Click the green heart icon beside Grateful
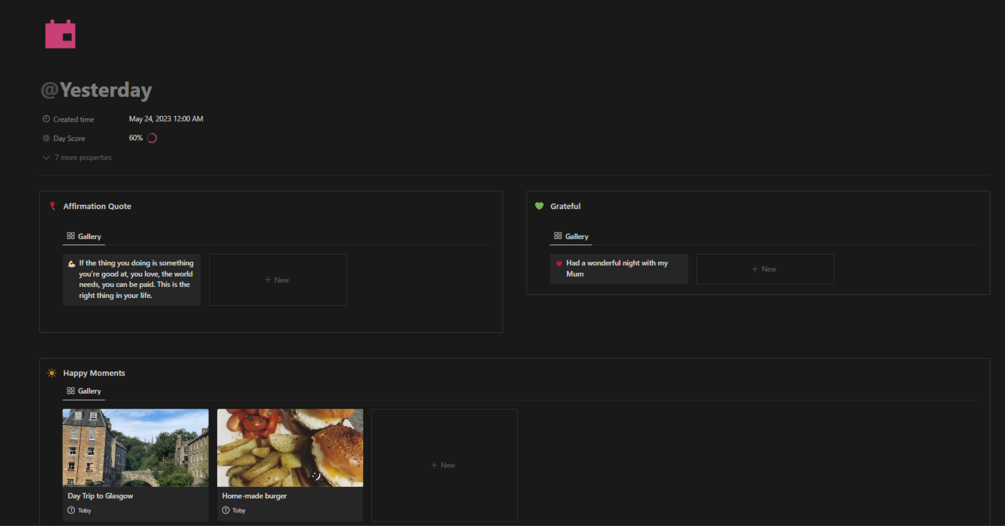Screen dimensions: 1005x526 (x=539, y=206)
